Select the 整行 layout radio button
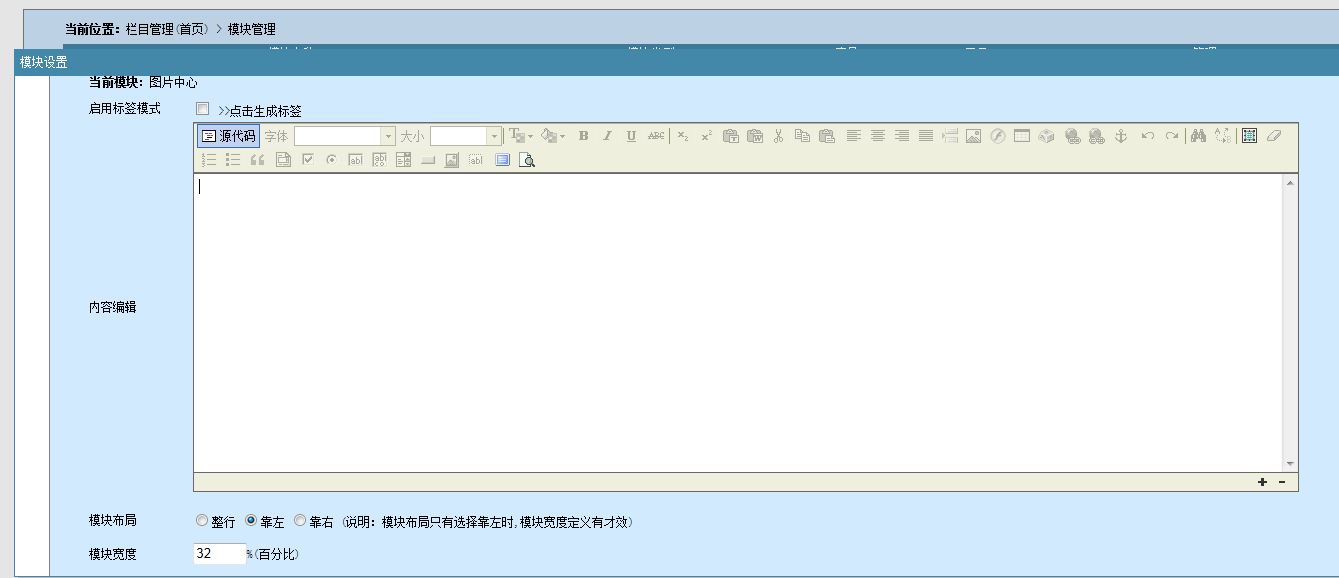The height and width of the screenshot is (578, 1339). pyautogui.click(x=202, y=521)
